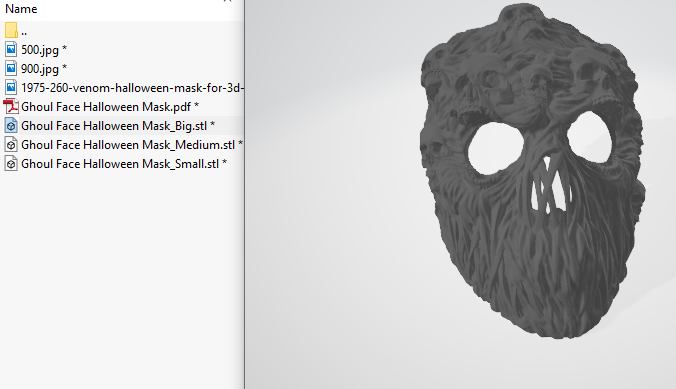Click the PDF icon of Ghoul Face Mask.pdf
Viewport: 676px width, 389px height.
pos(11,107)
